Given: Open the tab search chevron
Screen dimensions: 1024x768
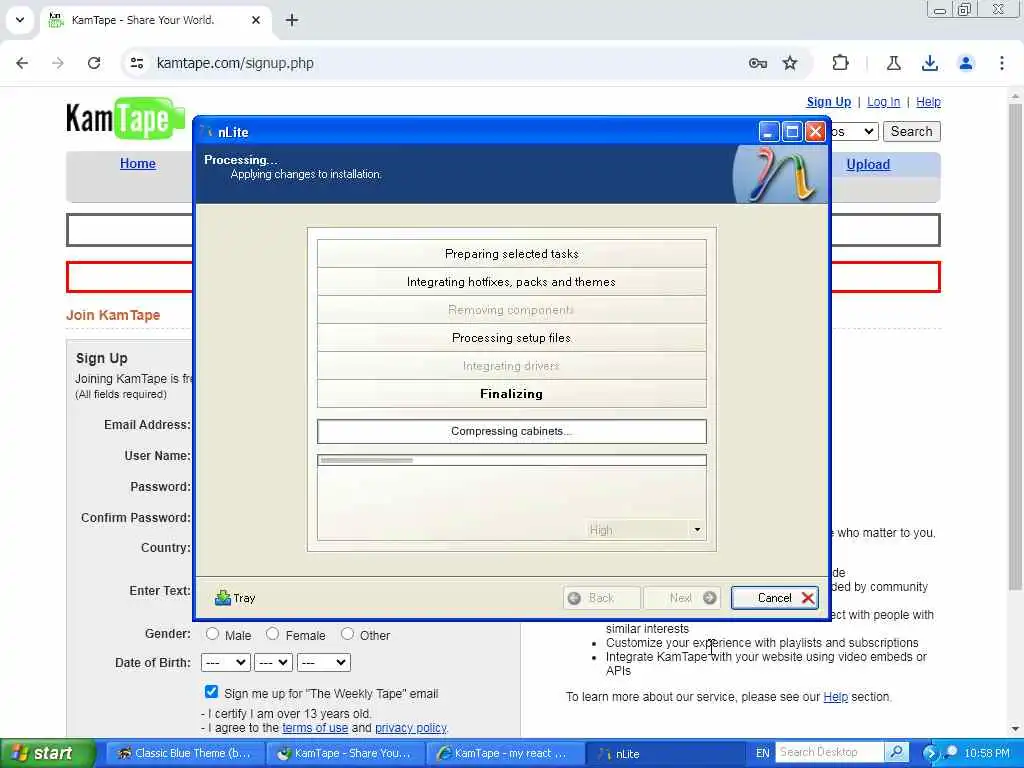Looking at the screenshot, I should click(x=20, y=20).
